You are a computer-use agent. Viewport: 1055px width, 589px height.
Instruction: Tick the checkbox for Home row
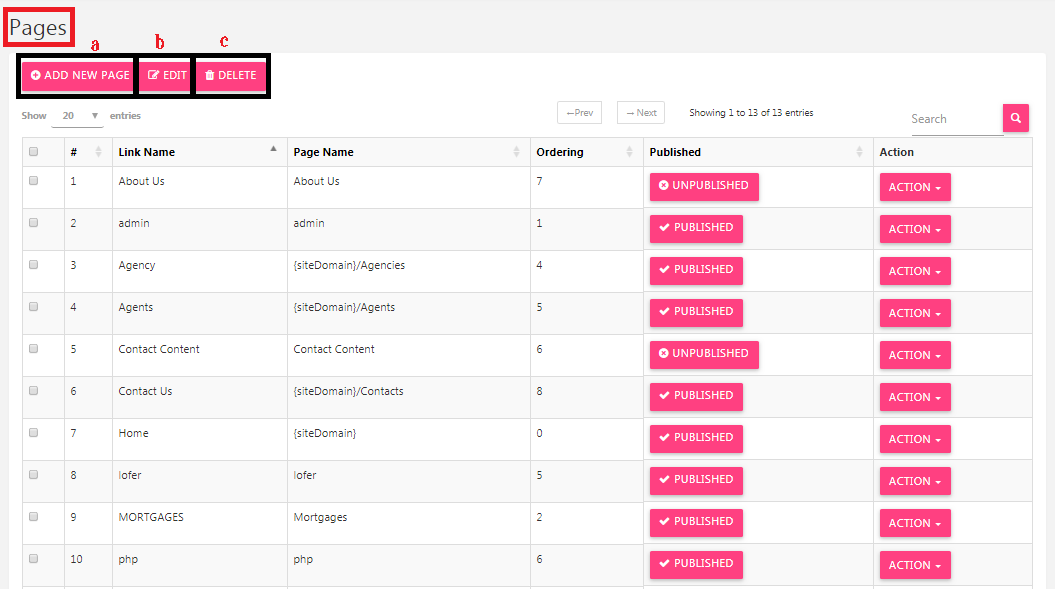(34, 433)
